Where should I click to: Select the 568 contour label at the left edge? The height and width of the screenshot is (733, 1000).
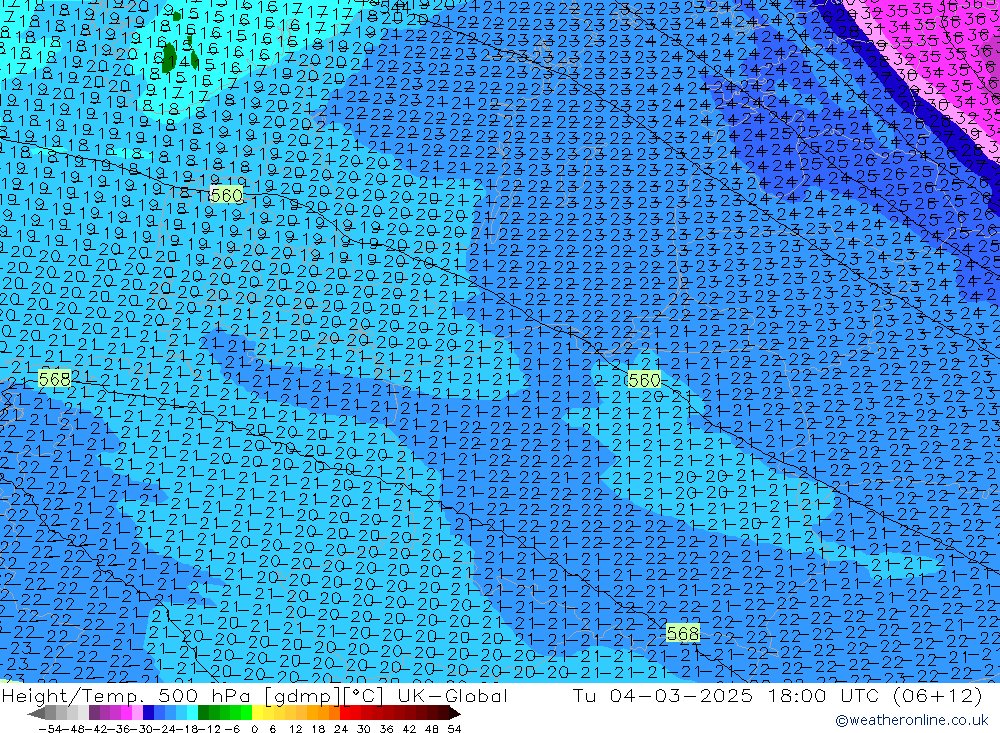[55, 379]
